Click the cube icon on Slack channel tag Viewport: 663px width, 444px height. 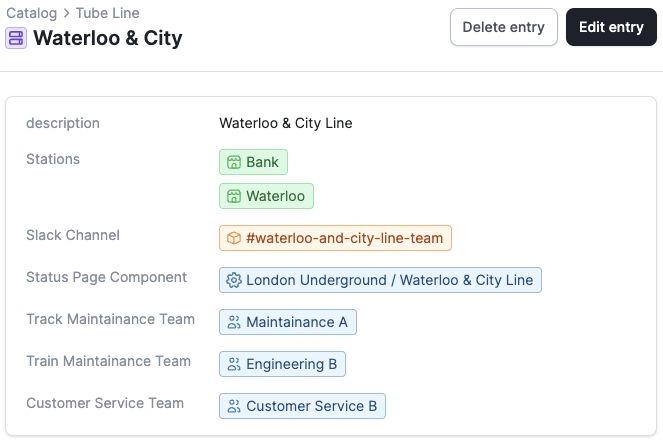(x=234, y=238)
